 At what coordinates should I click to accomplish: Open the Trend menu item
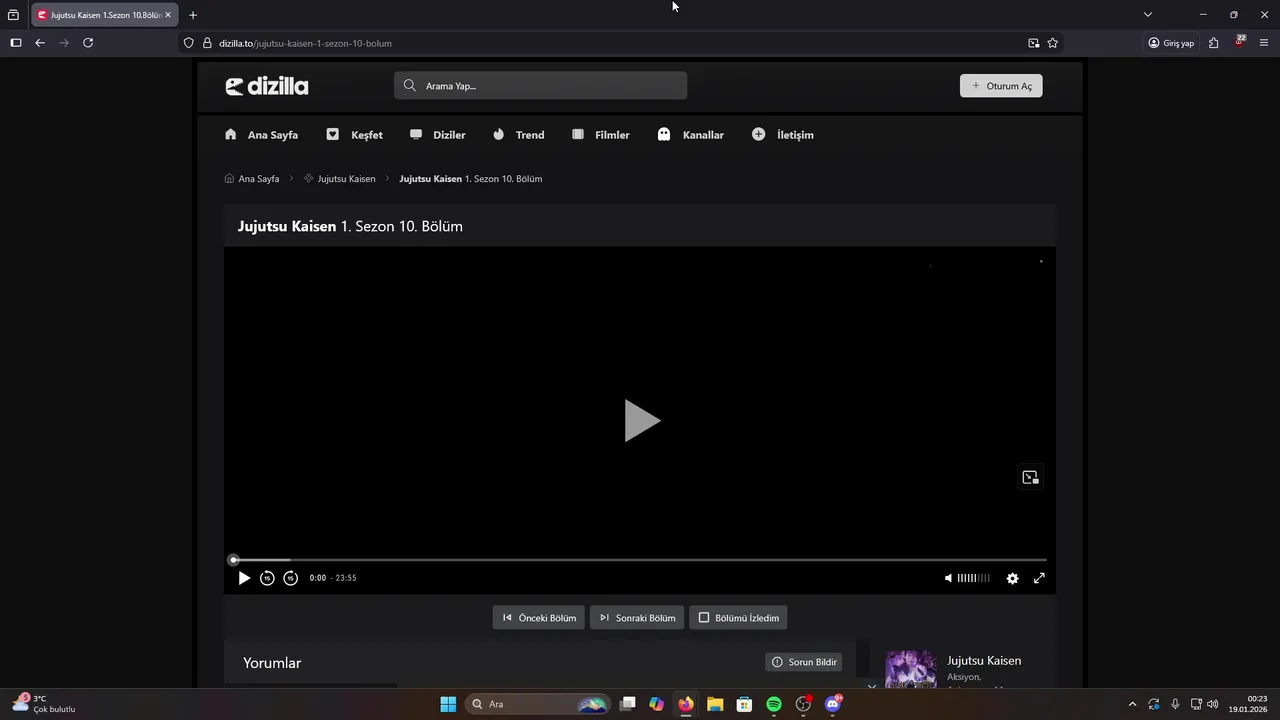click(518, 135)
